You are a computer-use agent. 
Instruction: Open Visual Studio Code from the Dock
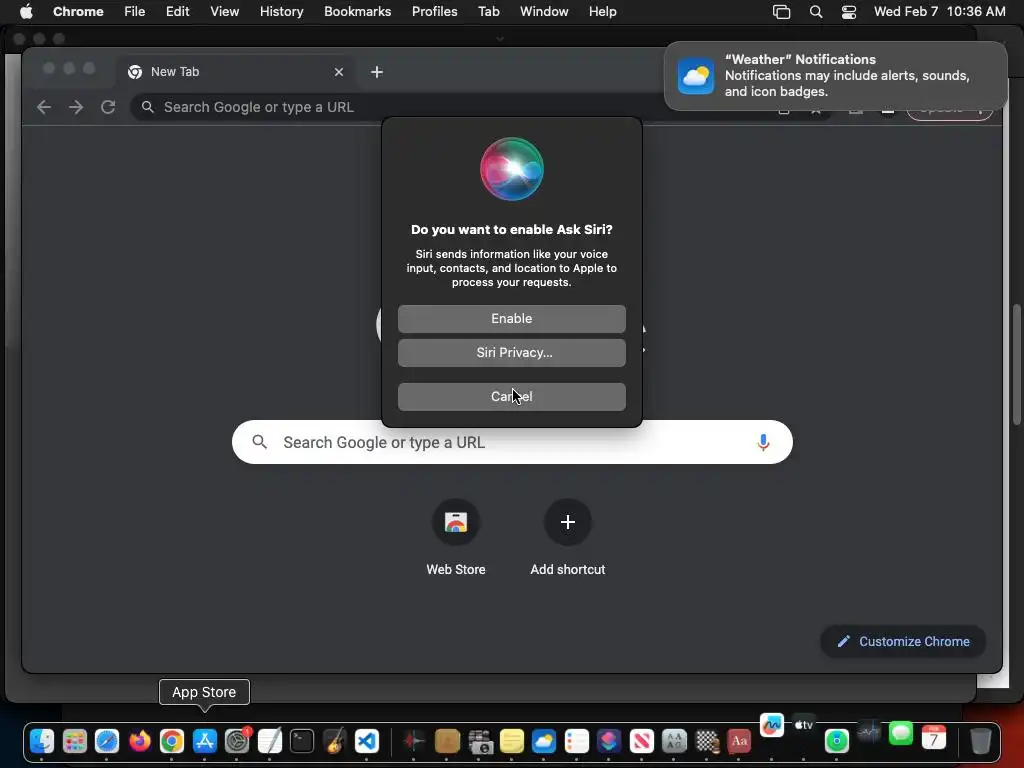pyautogui.click(x=367, y=741)
